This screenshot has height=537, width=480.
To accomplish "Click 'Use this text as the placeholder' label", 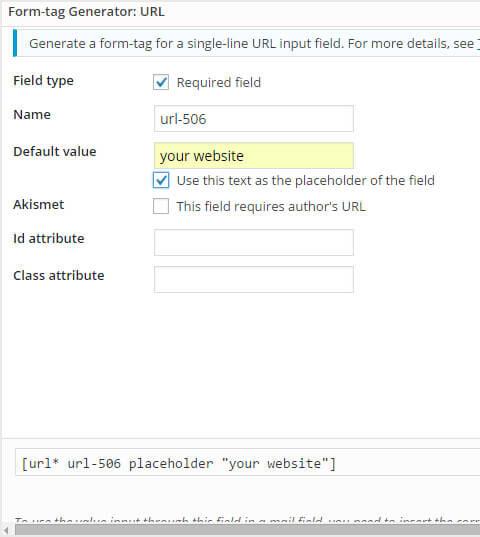I will pyautogui.click(x=305, y=180).
